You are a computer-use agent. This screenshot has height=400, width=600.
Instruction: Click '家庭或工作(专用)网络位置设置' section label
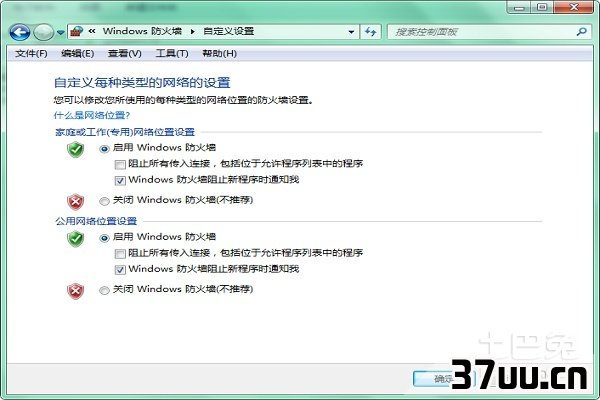point(125,132)
